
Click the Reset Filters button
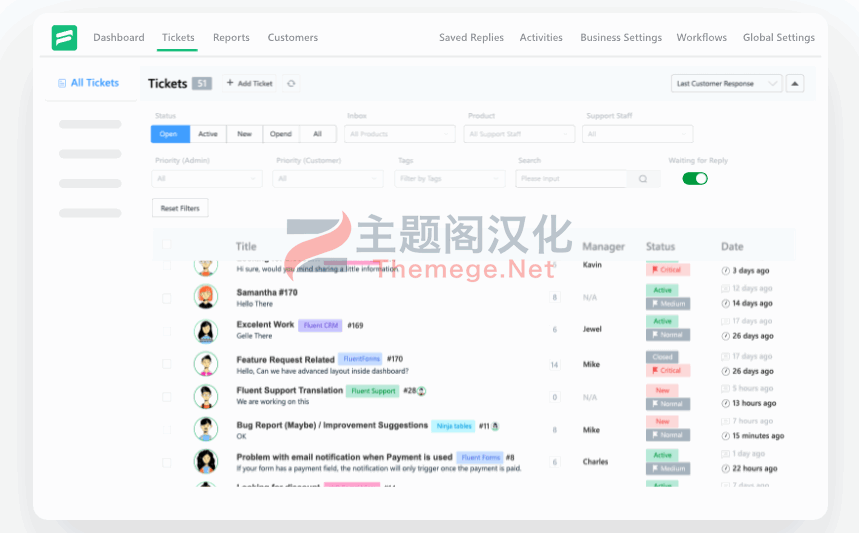[x=180, y=208]
